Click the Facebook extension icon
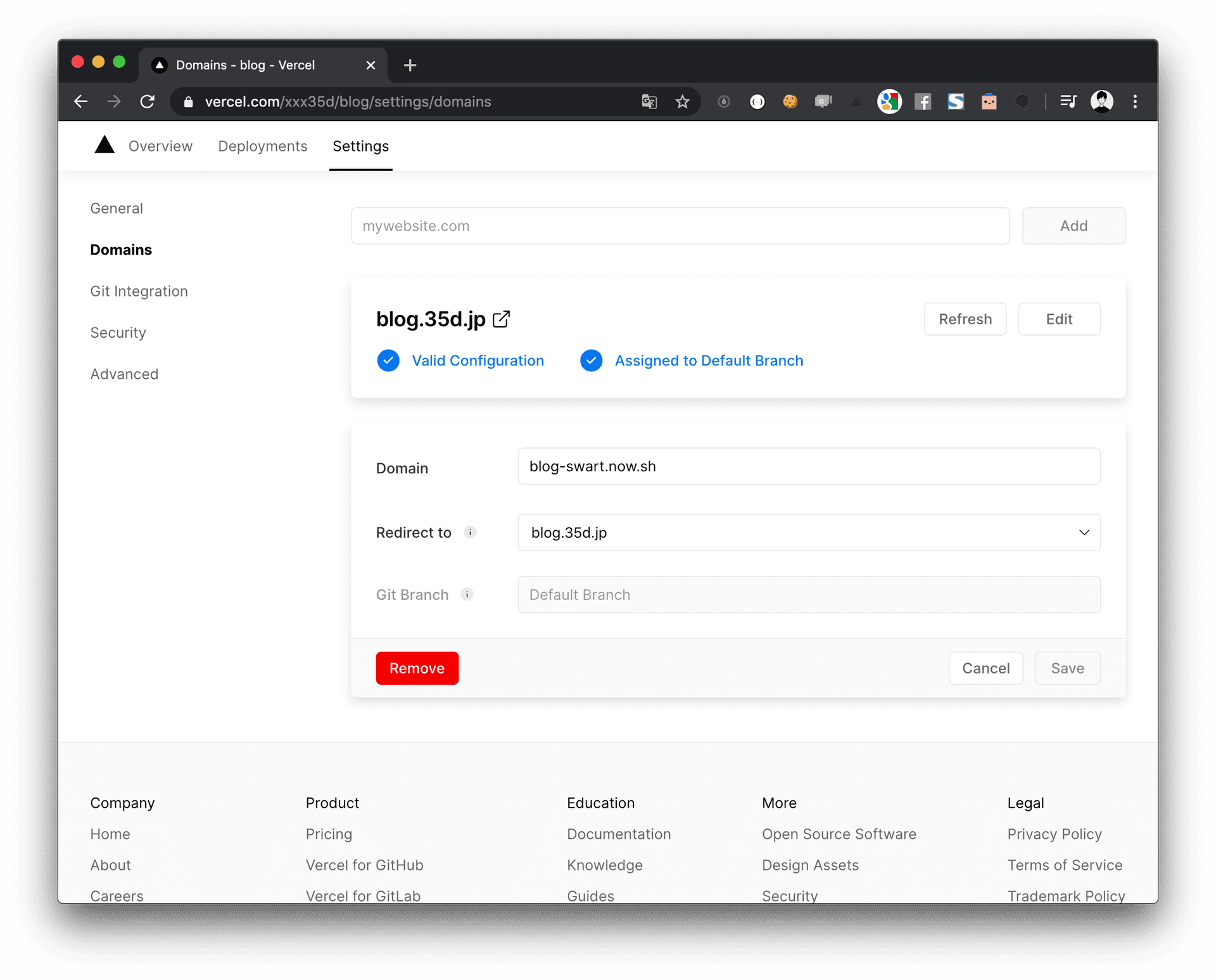The image size is (1216, 980). pyautogui.click(x=923, y=101)
